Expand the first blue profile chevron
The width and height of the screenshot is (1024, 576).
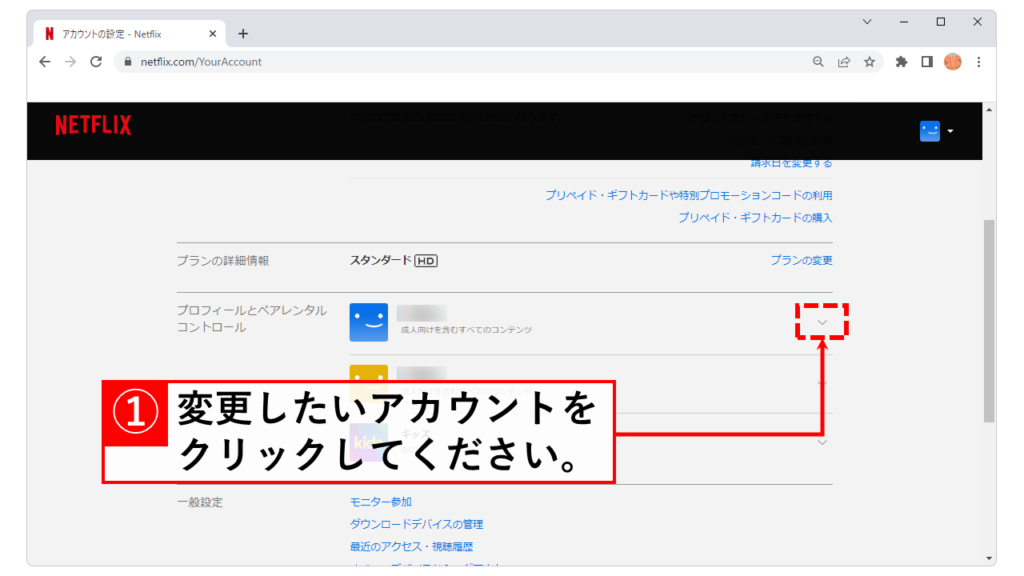pyautogui.click(x=822, y=322)
